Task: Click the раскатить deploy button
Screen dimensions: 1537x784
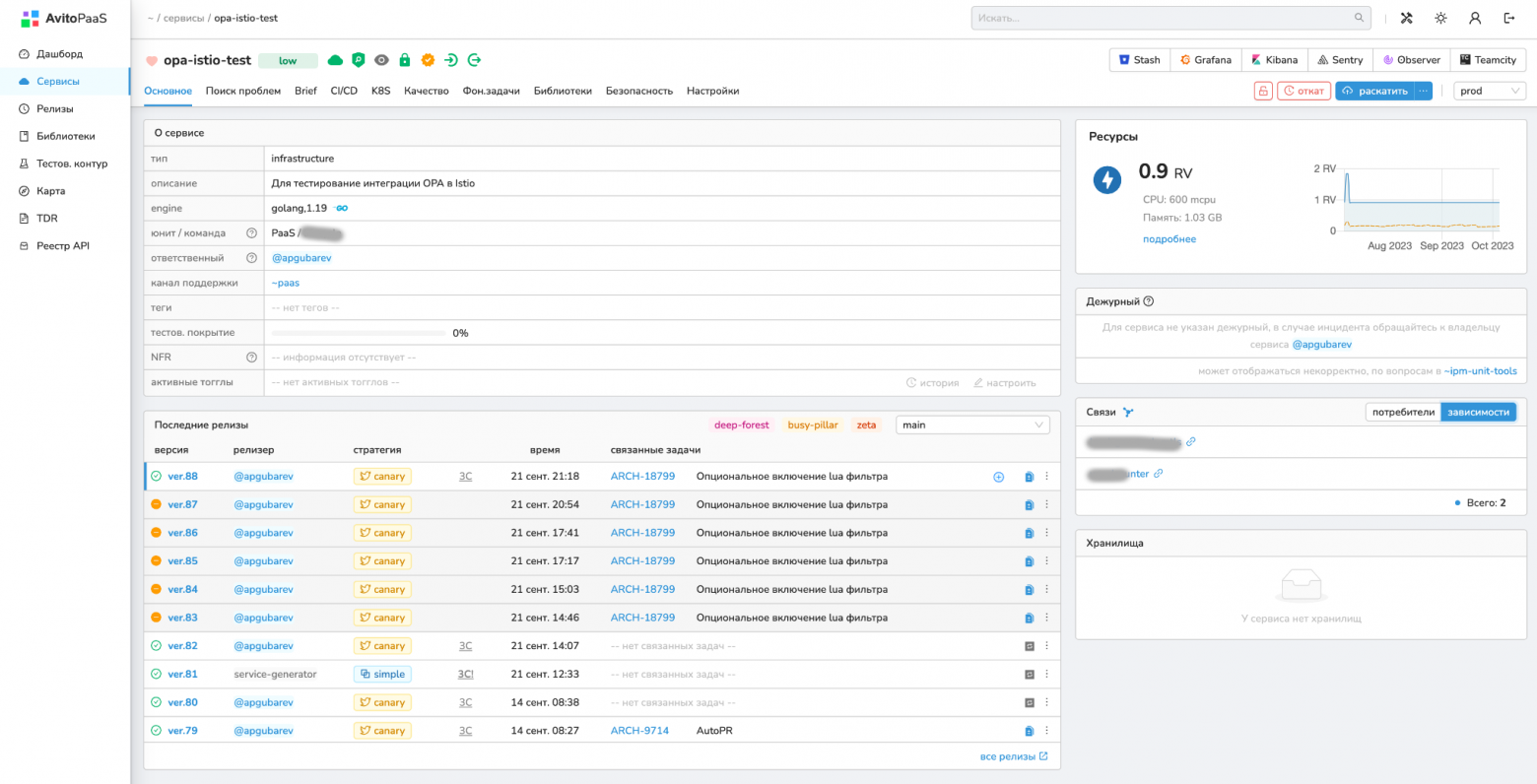Action: click(1374, 91)
